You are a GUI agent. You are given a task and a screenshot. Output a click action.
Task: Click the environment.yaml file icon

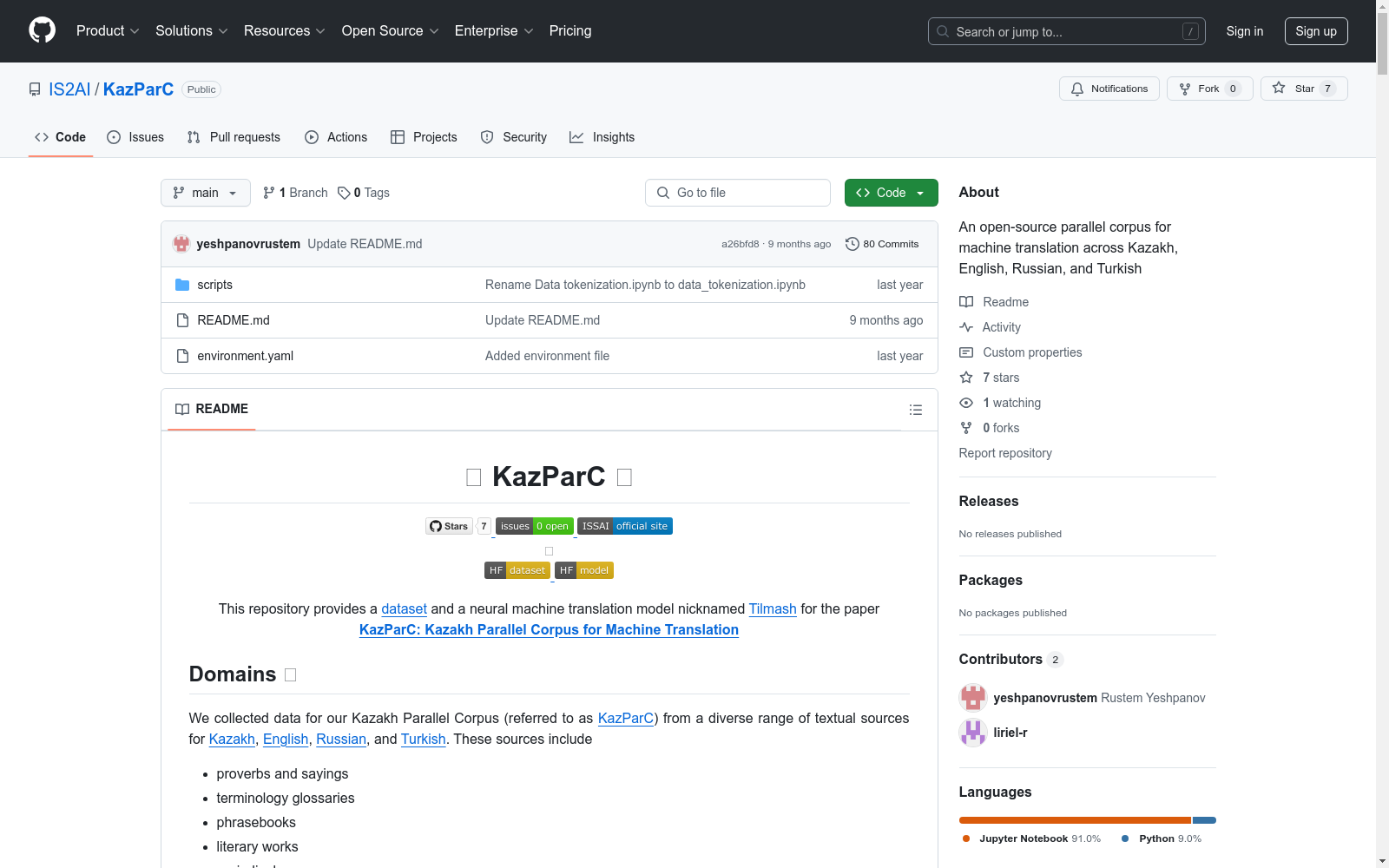182,356
